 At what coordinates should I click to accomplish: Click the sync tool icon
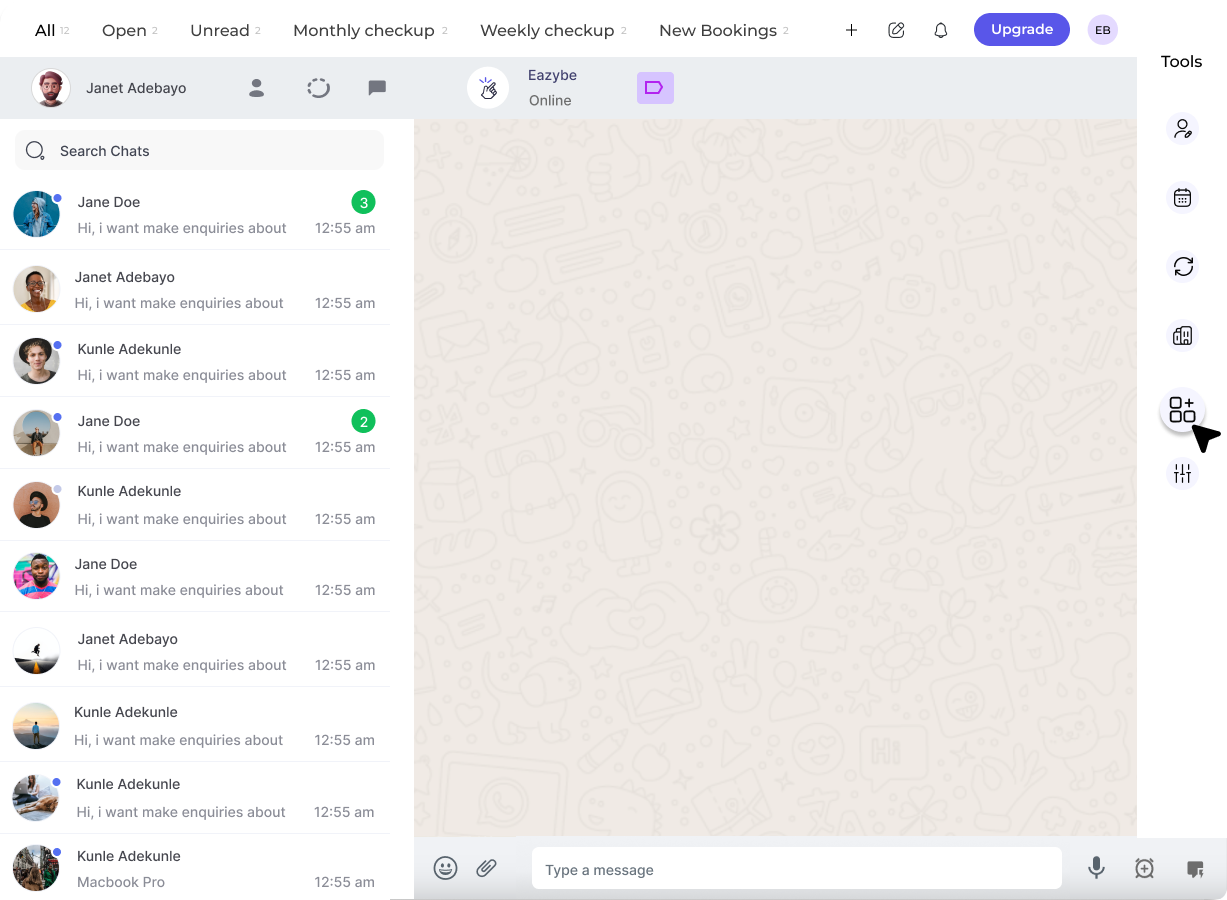pos(1182,267)
